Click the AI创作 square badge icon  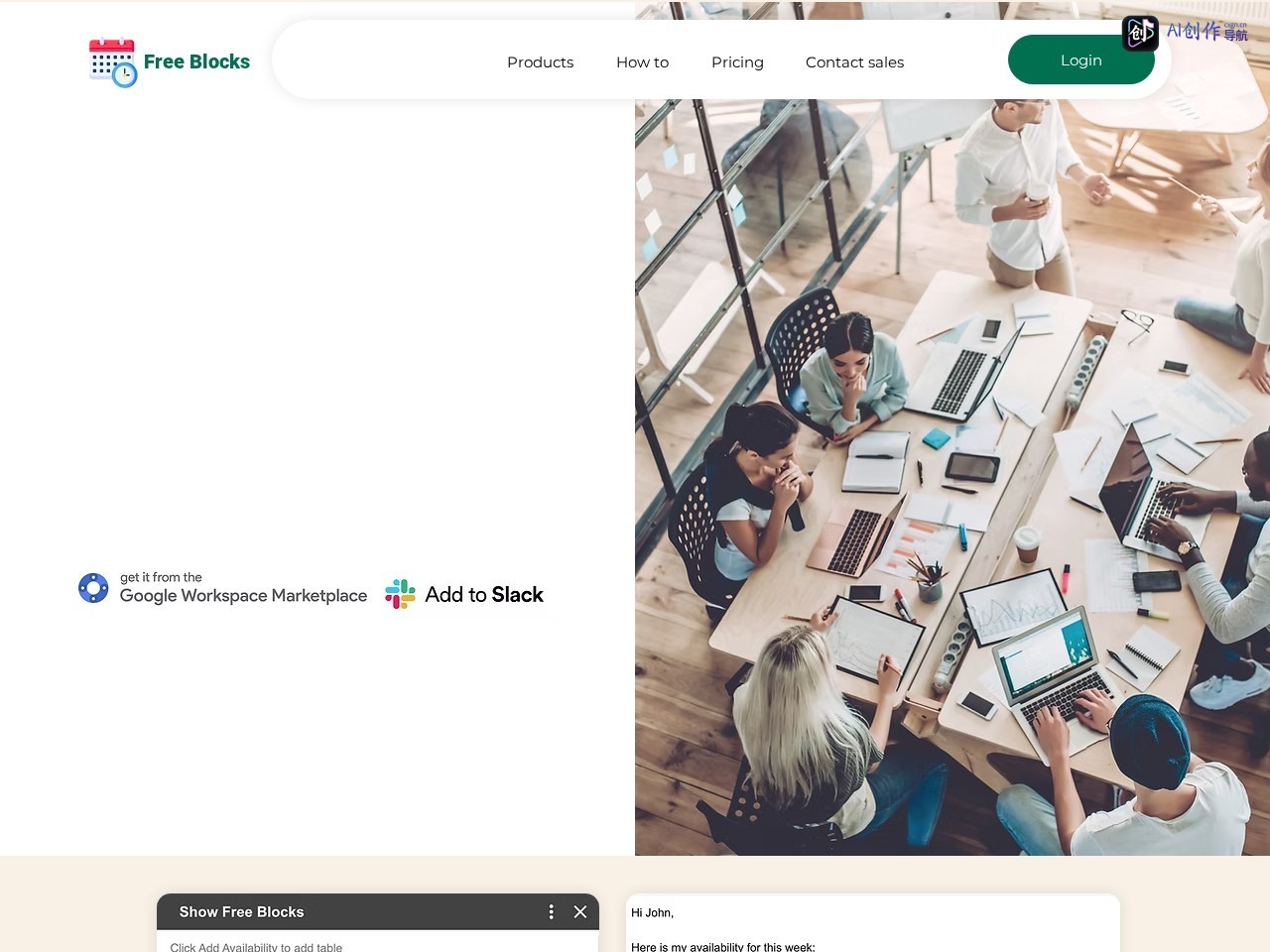pos(1140,33)
